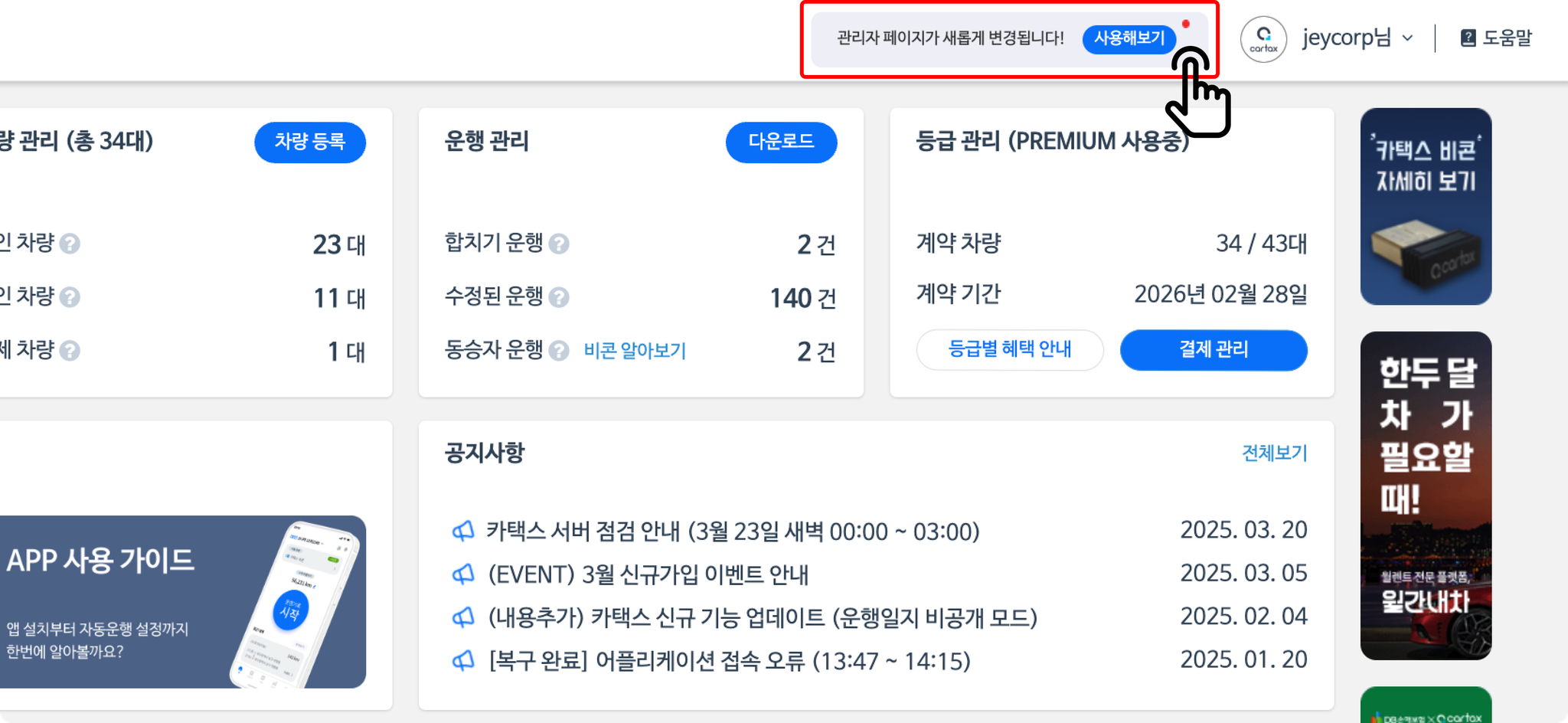Open the 비콘 알아보기 link
This screenshot has height=723, width=1568.
[x=635, y=351]
